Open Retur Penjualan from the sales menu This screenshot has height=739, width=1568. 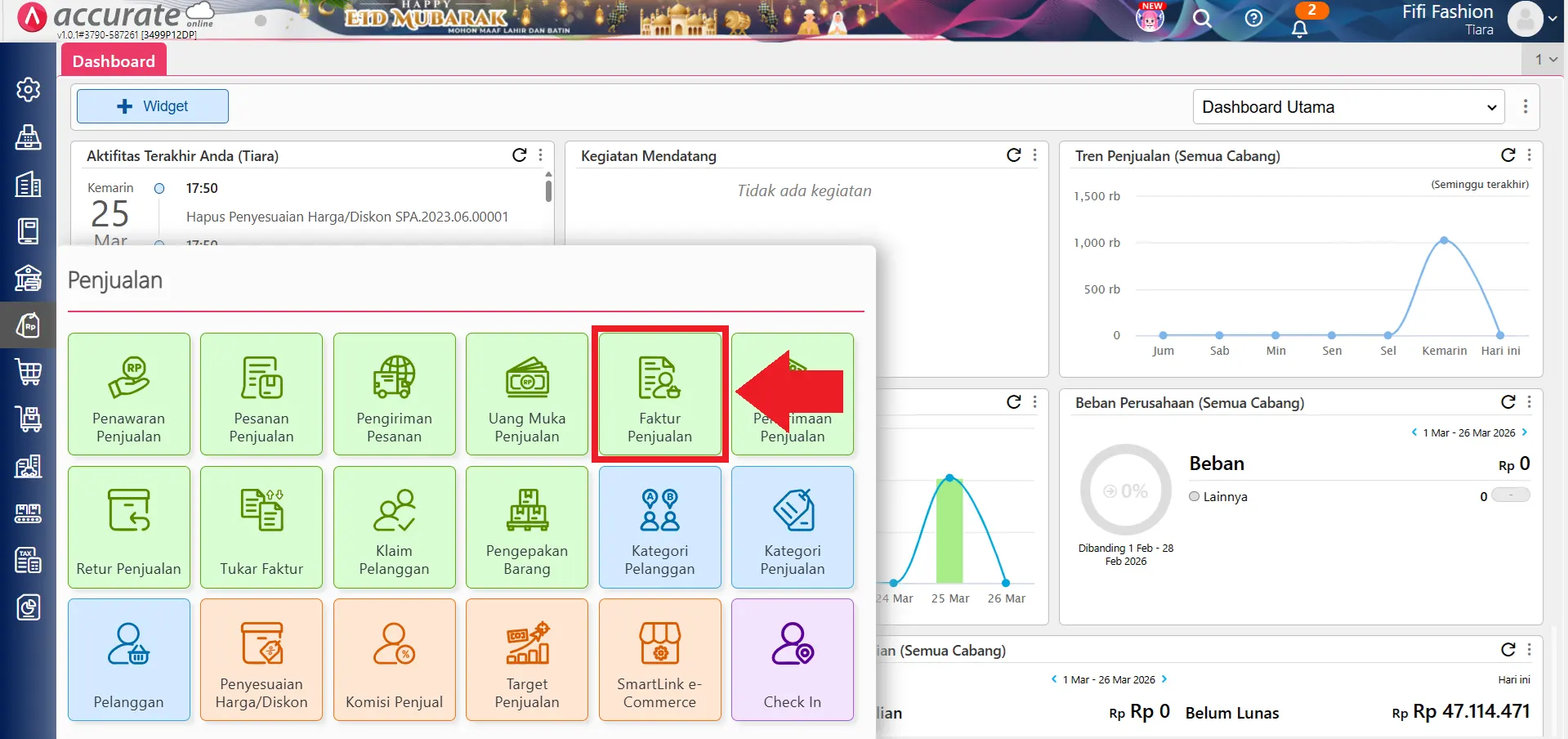tap(129, 527)
